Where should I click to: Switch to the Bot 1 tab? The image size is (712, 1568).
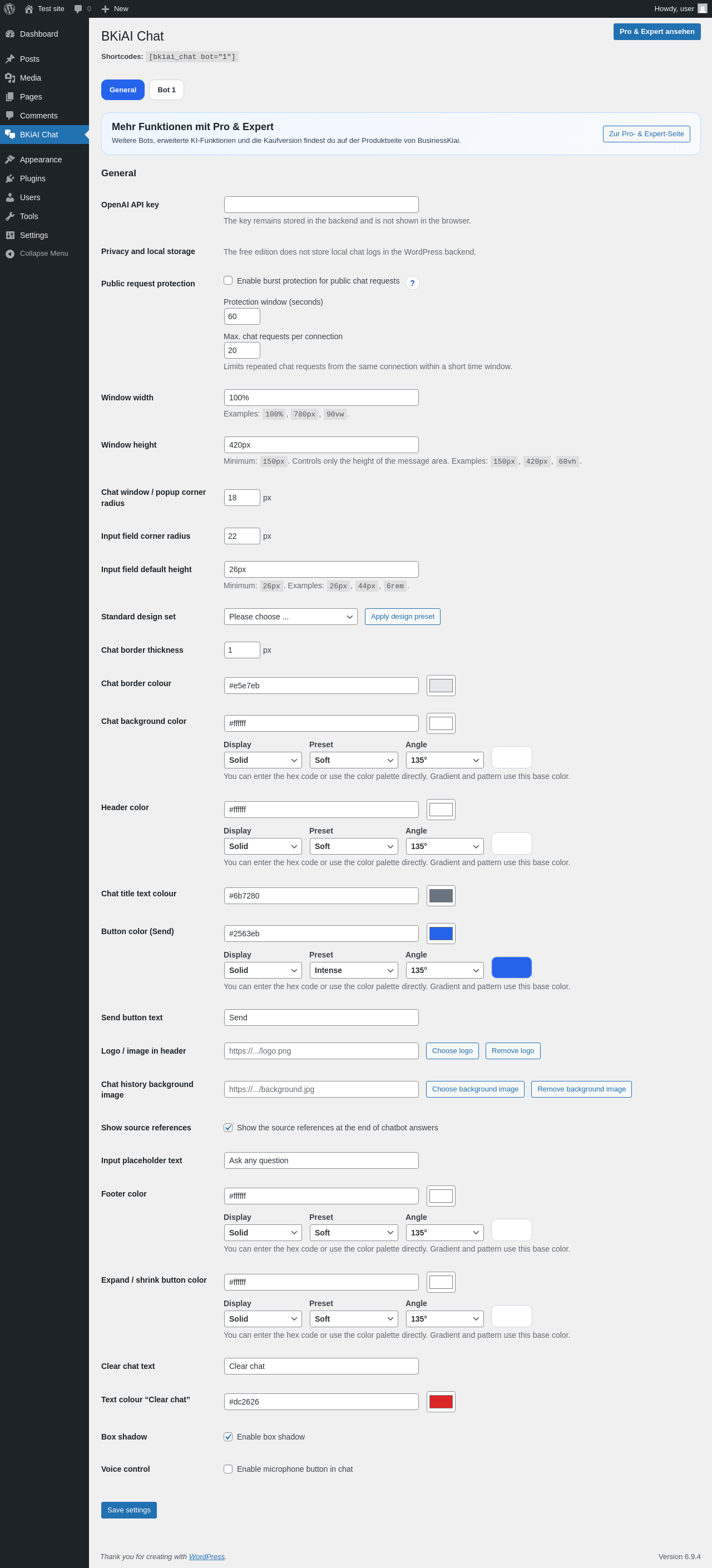[166, 90]
